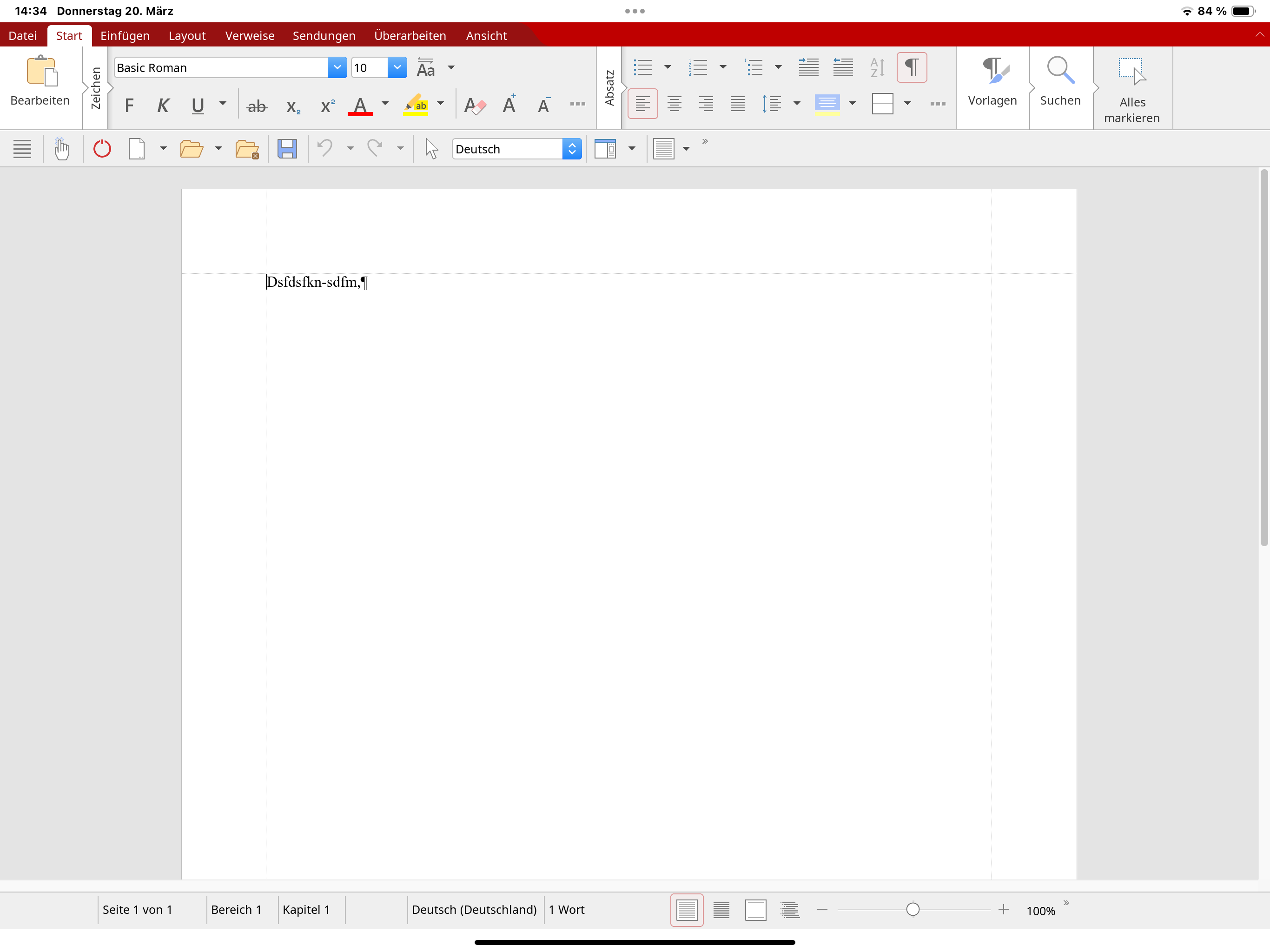Open the font size dropdown
This screenshot has height=952, width=1270.
(397, 68)
